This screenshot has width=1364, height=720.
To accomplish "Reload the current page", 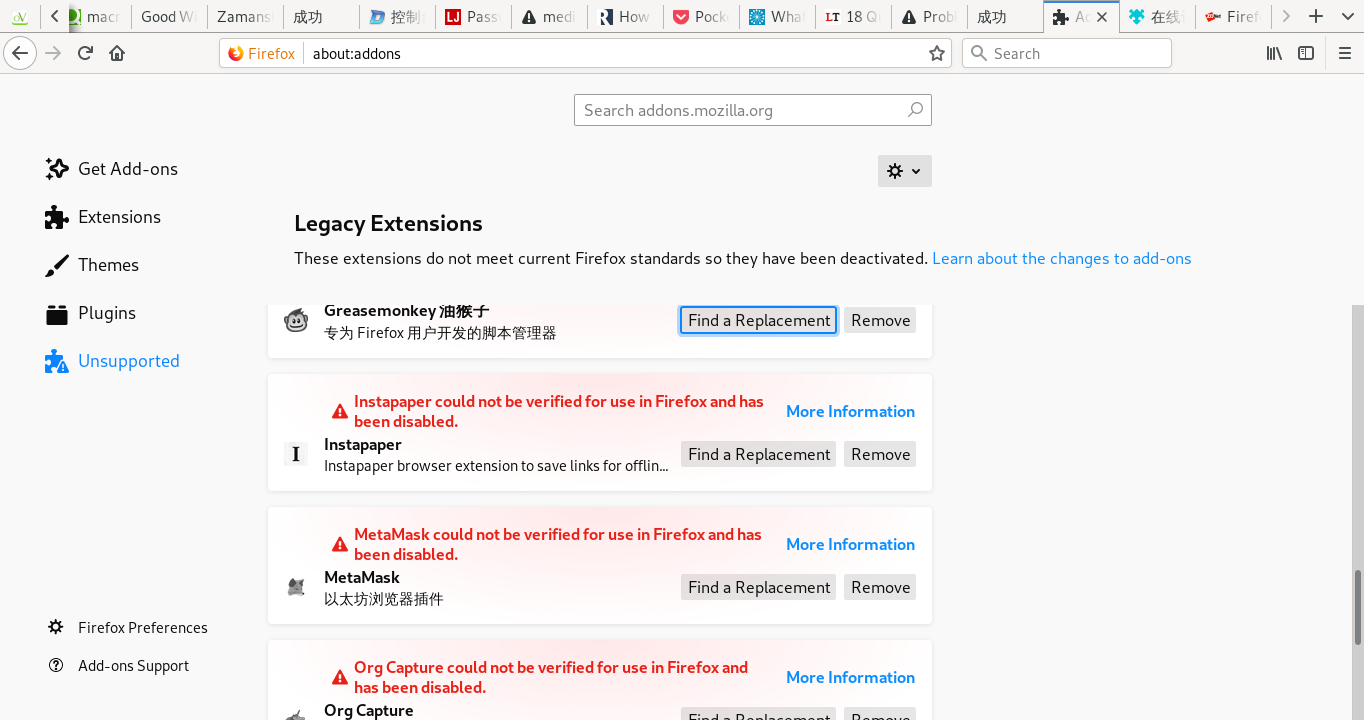I will point(86,53).
